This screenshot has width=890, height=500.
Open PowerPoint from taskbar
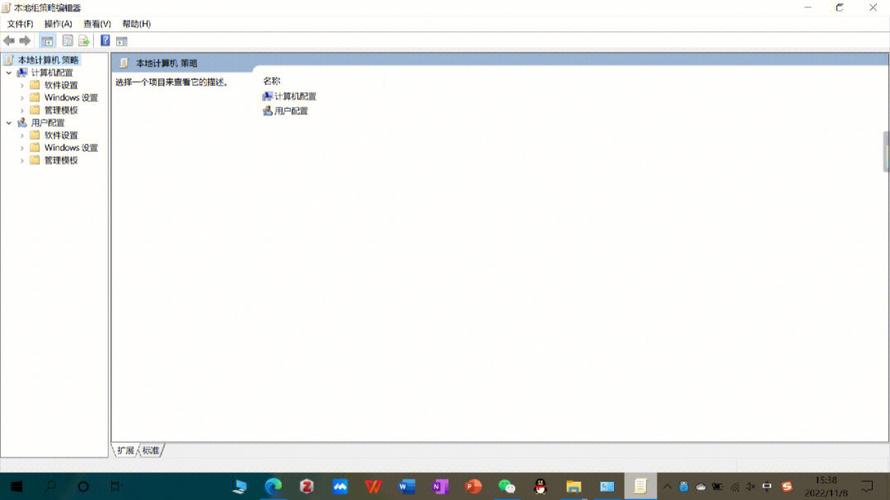[x=473, y=486]
